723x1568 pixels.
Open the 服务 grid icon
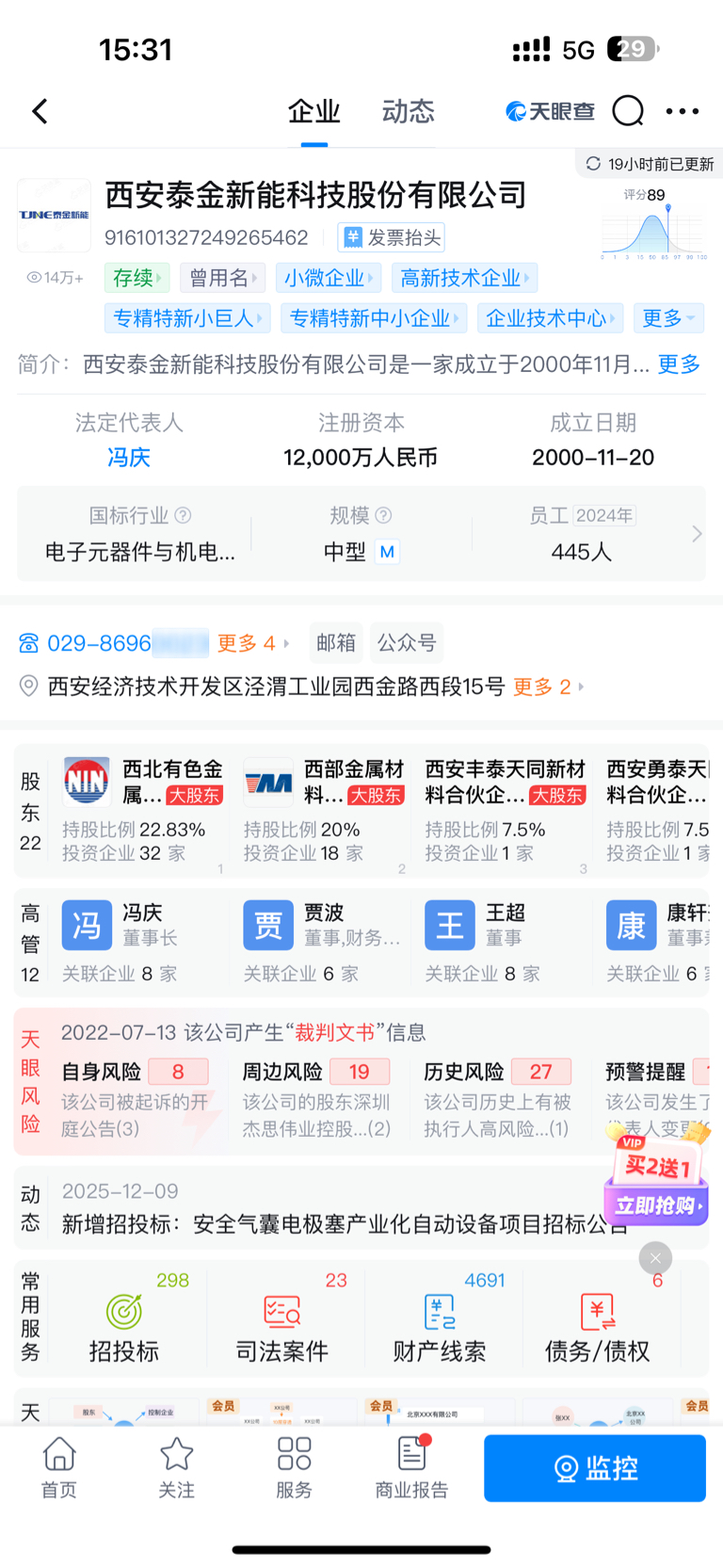[x=295, y=1454]
